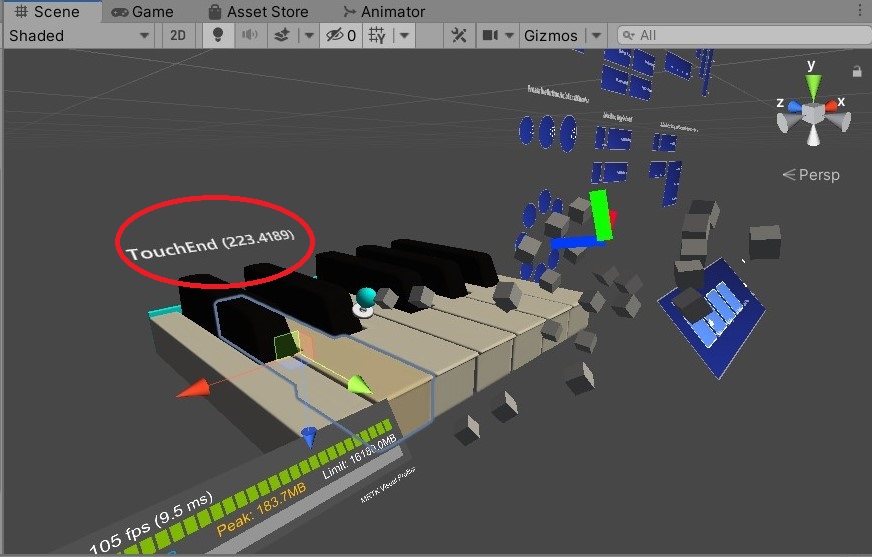Select the large blue tilted menu panel
This screenshot has height=557, width=872.
(711, 317)
